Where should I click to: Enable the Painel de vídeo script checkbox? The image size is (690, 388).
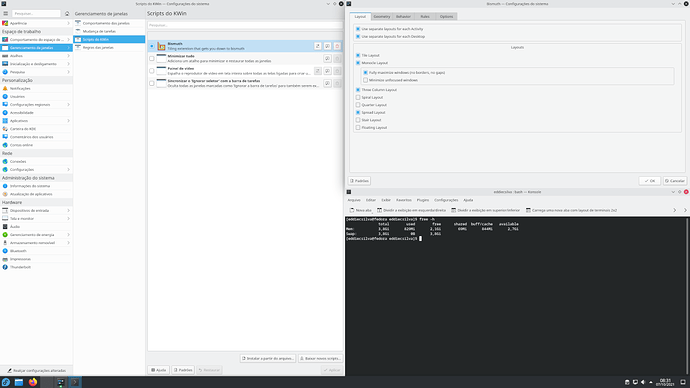click(x=152, y=71)
